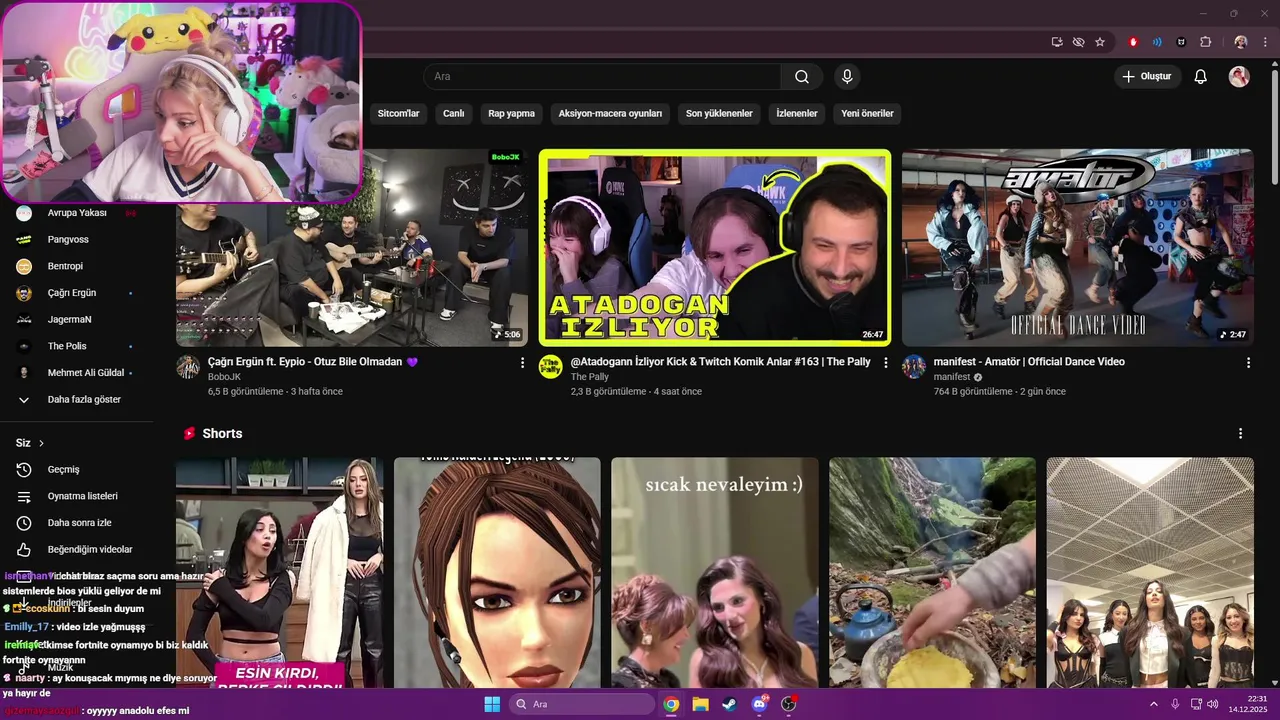Viewport: 1280px width, 720px height.
Task: Select the Sitcom'lar filter chip
Action: (x=398, y=114)
